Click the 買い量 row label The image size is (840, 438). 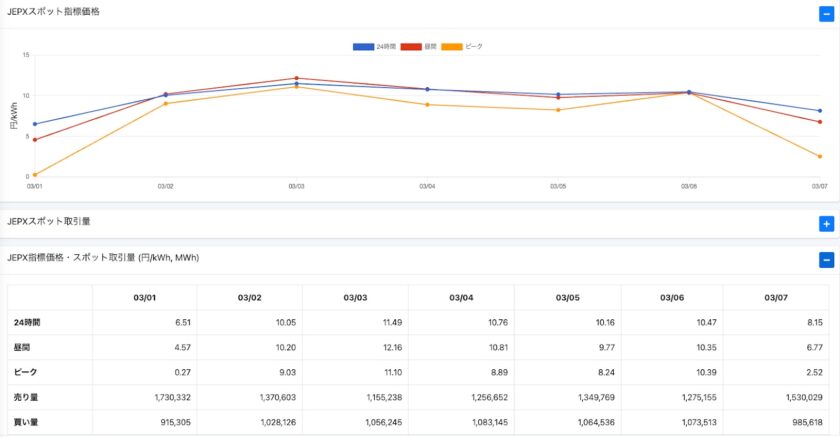(x=28, y=422)
